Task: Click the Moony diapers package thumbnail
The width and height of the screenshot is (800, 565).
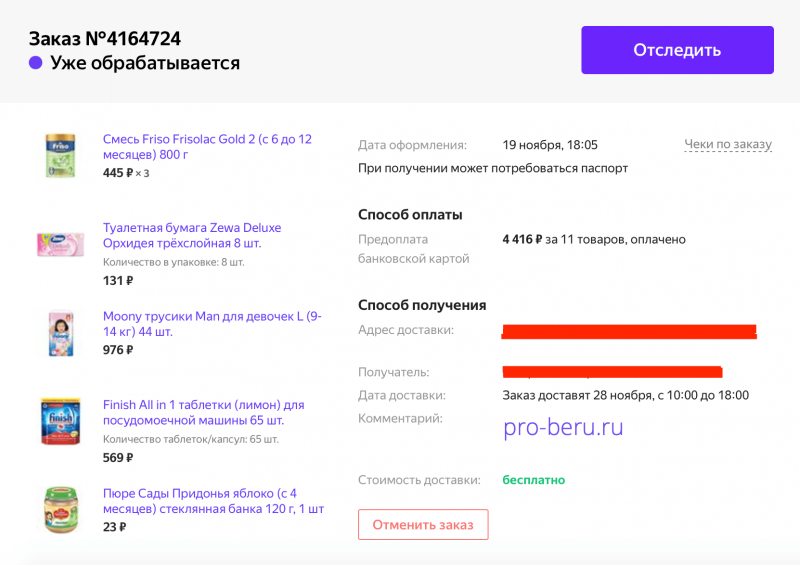Action: [x=61, y=333]
